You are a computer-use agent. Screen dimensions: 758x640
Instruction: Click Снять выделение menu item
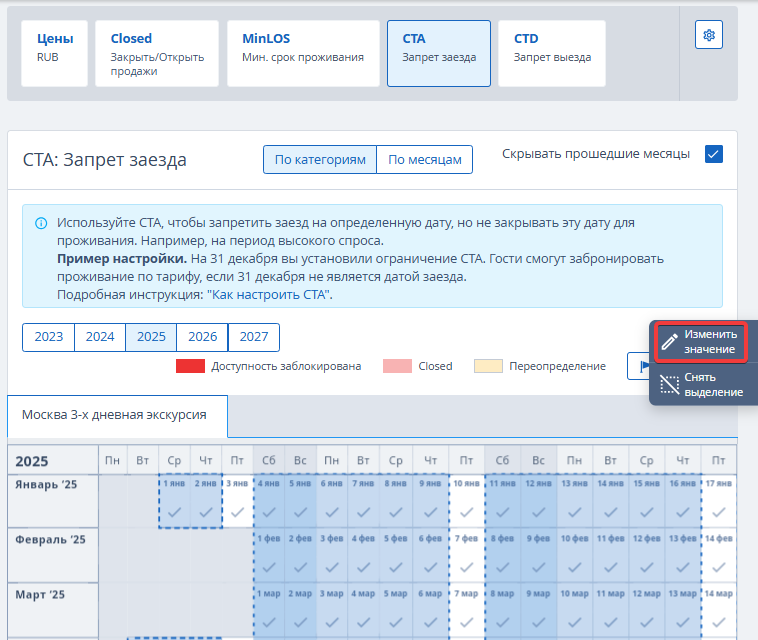click(704, 385)
